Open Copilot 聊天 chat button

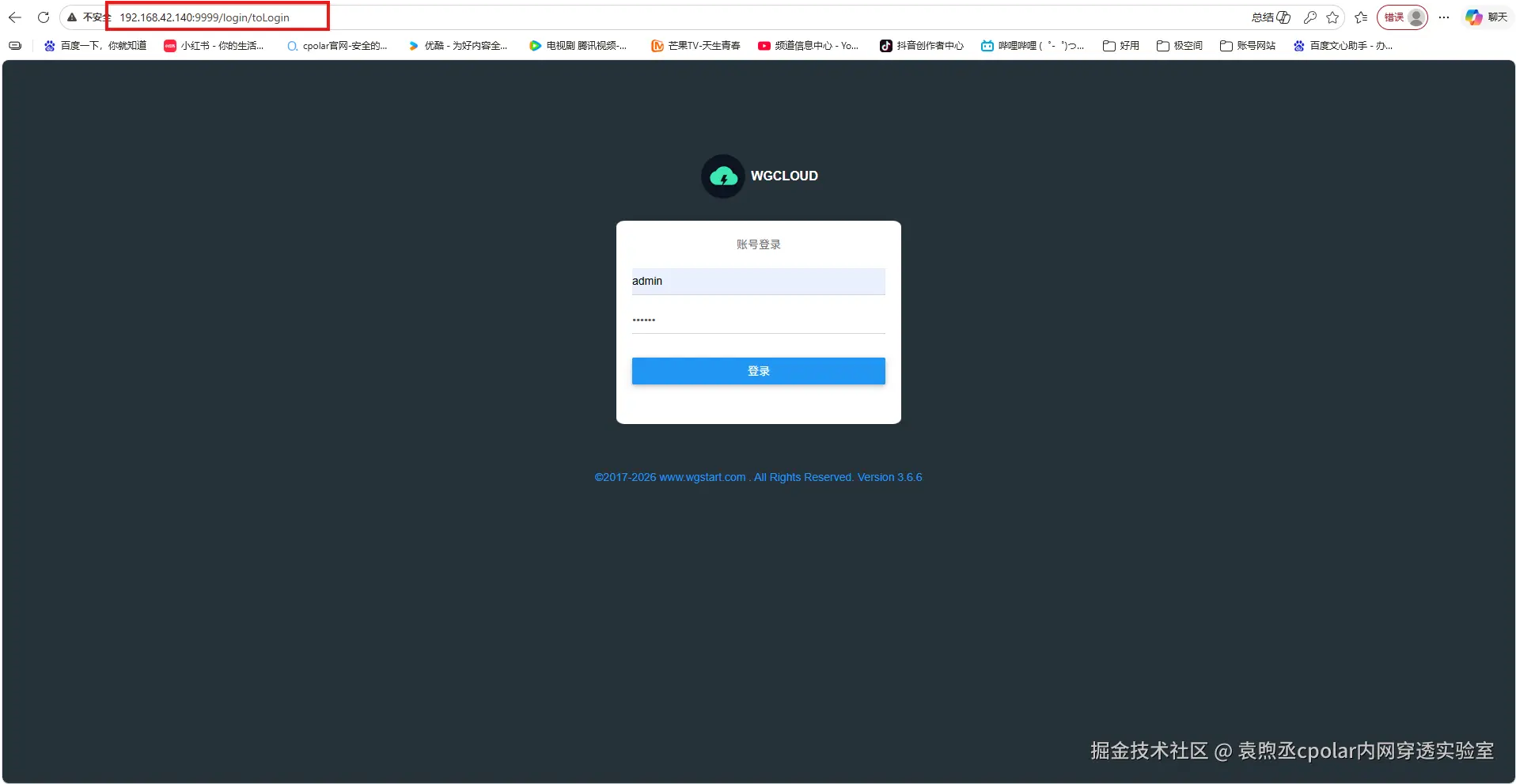click(x=1486, y=17)
